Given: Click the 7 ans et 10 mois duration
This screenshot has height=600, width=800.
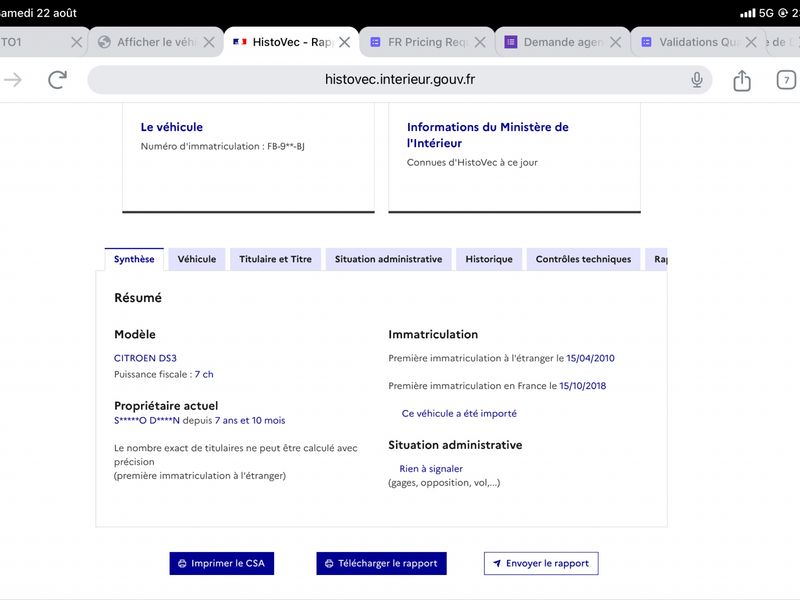Looking at the screenshot, I should tap(250, 420).
